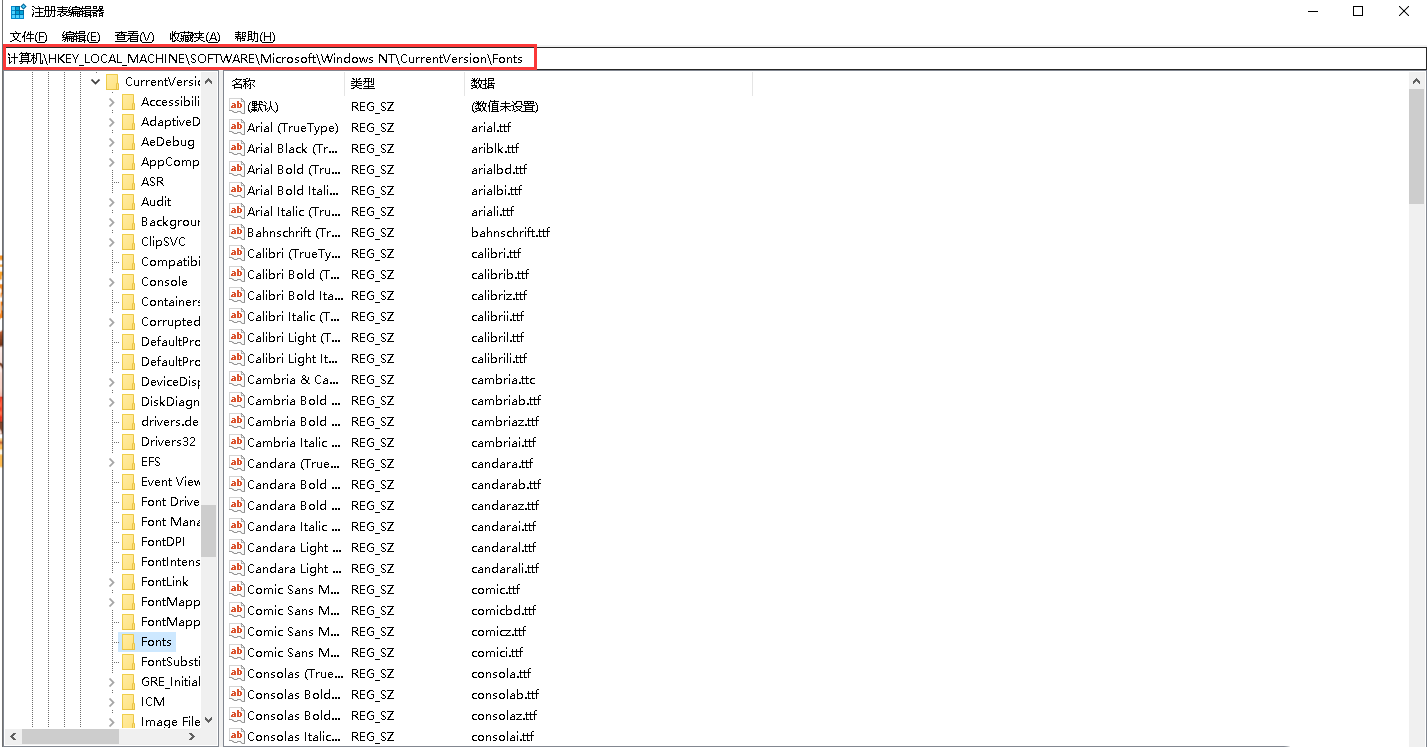Click the string icon of the consola.ttf row
1427x747 pixels.
click(x=237, y=673)
